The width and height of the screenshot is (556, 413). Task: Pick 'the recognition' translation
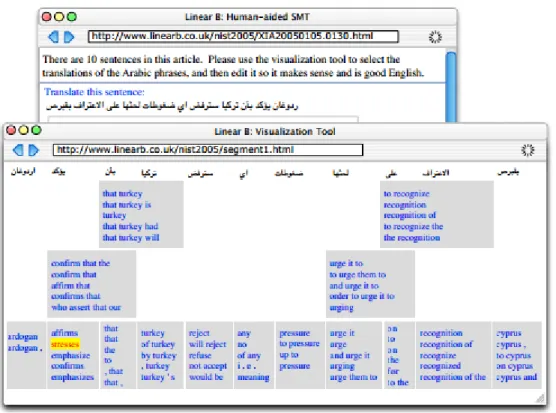(412, 237)
